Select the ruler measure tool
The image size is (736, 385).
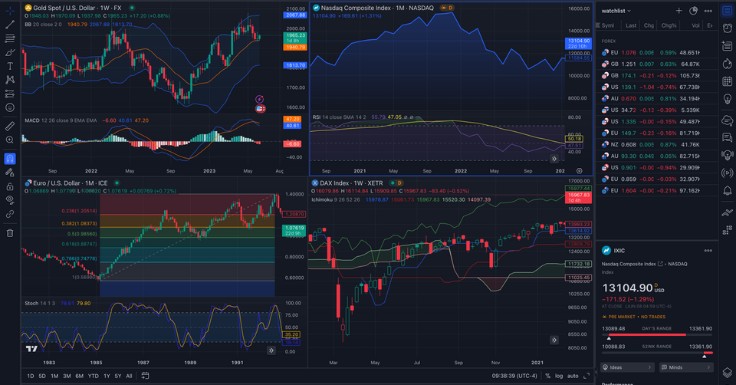pyautogui.click(x=10, y=126)
